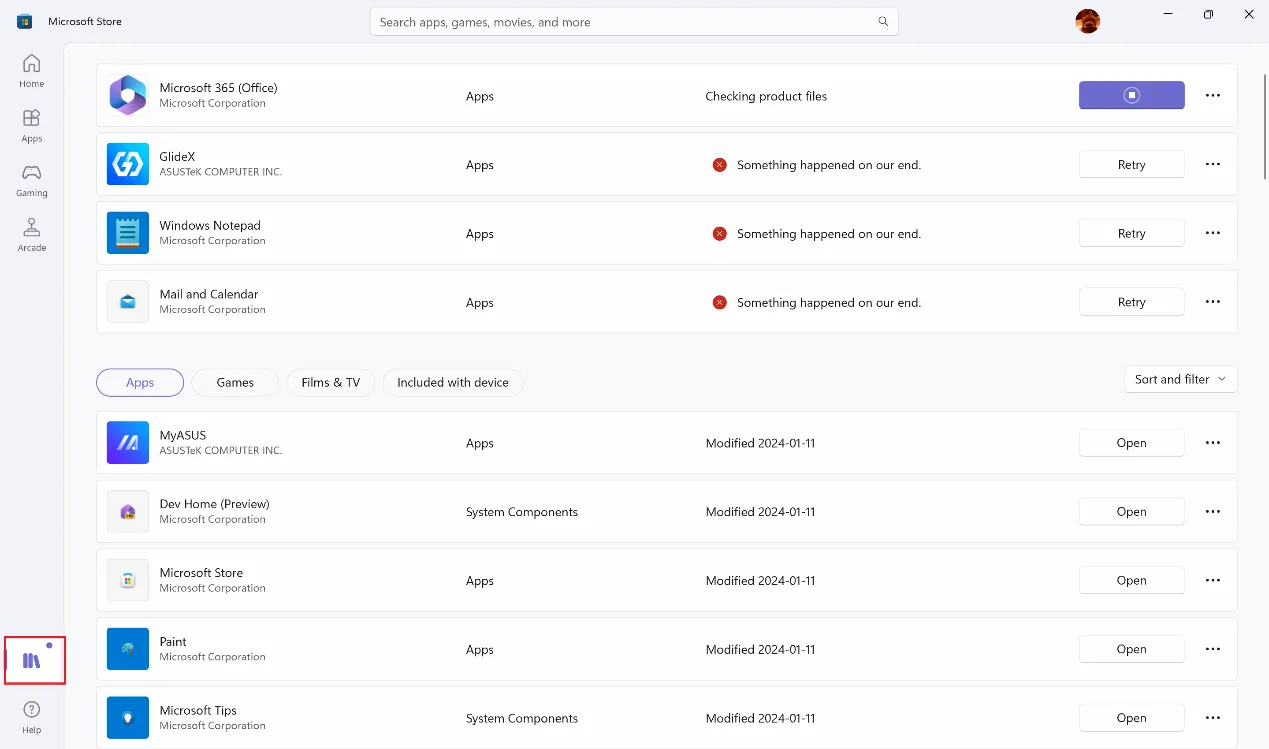Click the profile avatar picture
The width and height of the screenshot is (1269, 749).
pos(1087,20)
